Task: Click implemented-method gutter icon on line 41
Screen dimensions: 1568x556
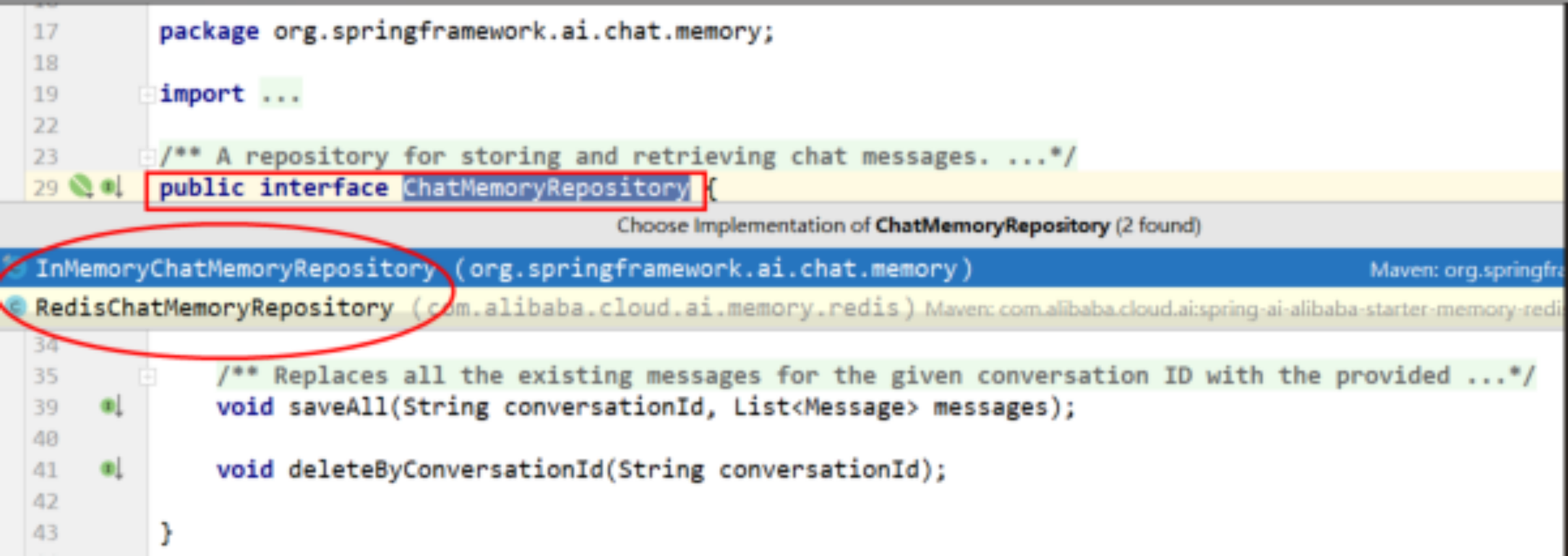Action: coord(112,469)
